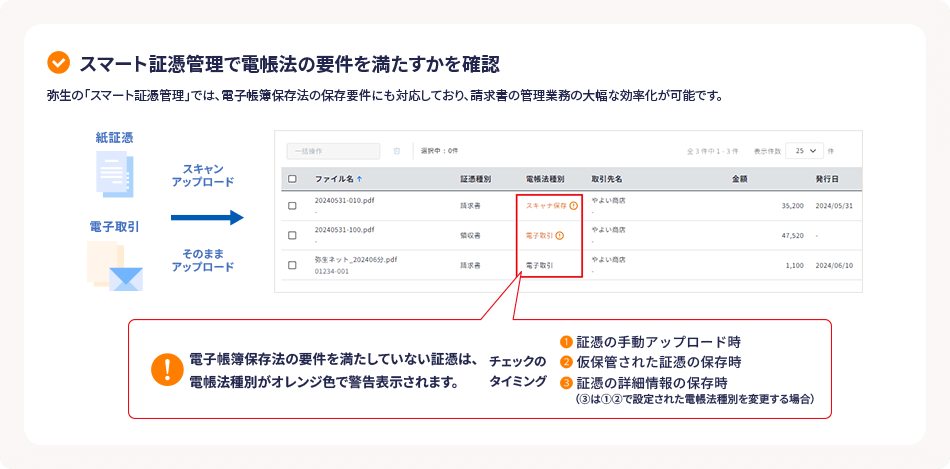Click the 発行日 column header

click(x=827, y=179)
